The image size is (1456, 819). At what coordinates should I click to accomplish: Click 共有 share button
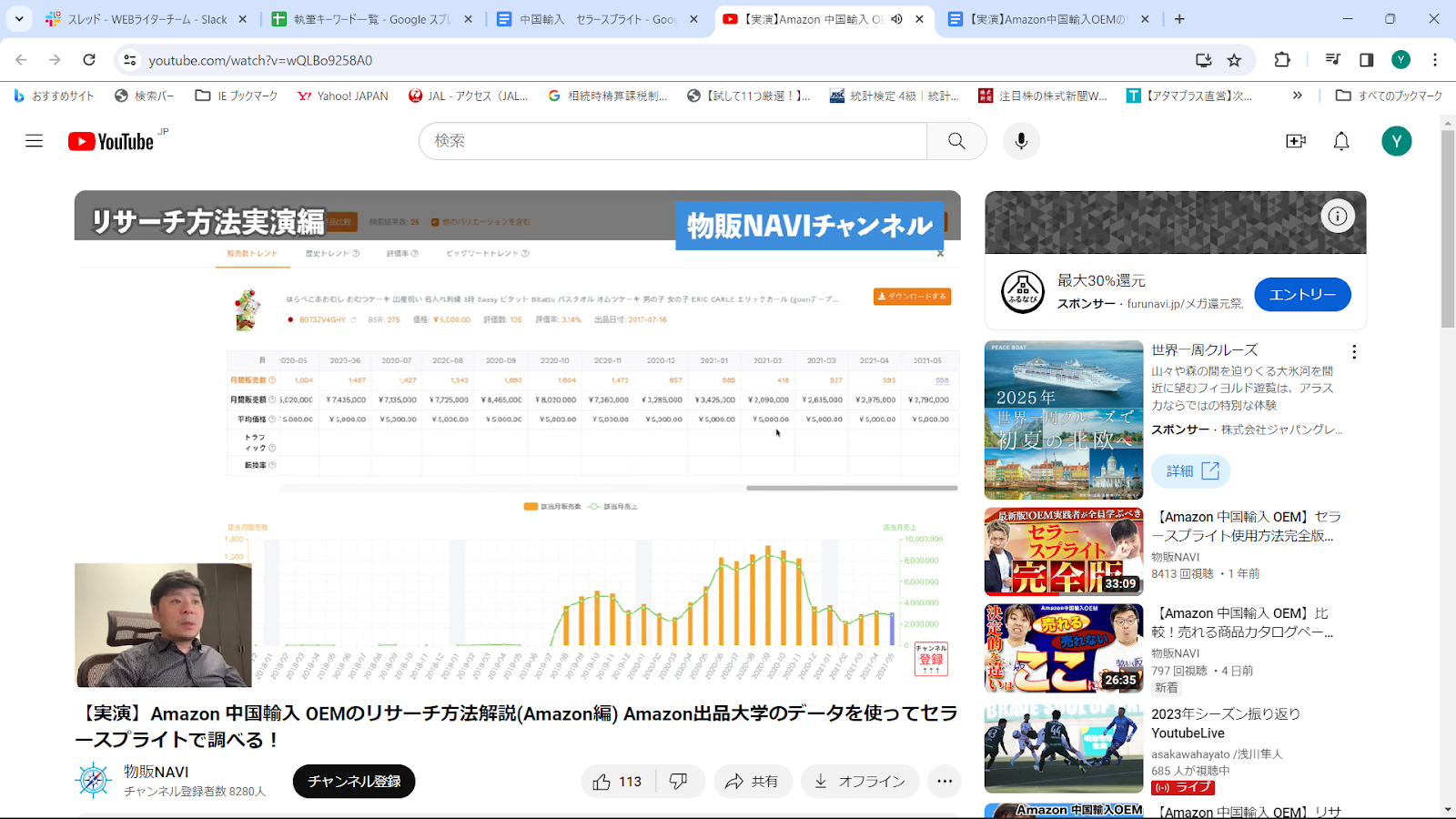(753, 782)
